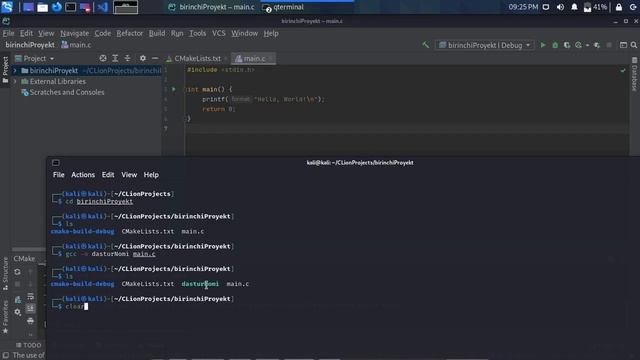Launch Firefox from the top panel
The height and width of the screenshot is (360, 640).
tap(56, 7)
